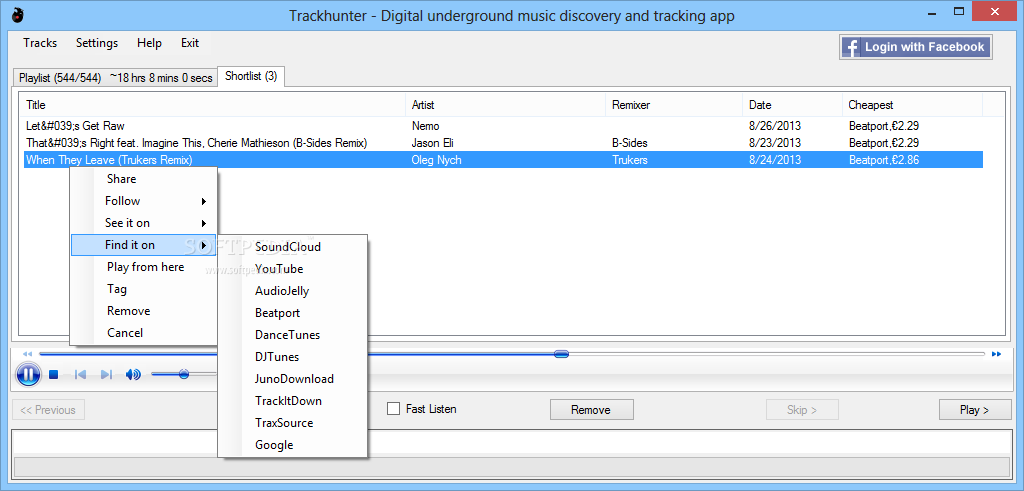Expand the Follow submenu arrow
Viewport: 1024px width, 491px height.
click(204, 201)
